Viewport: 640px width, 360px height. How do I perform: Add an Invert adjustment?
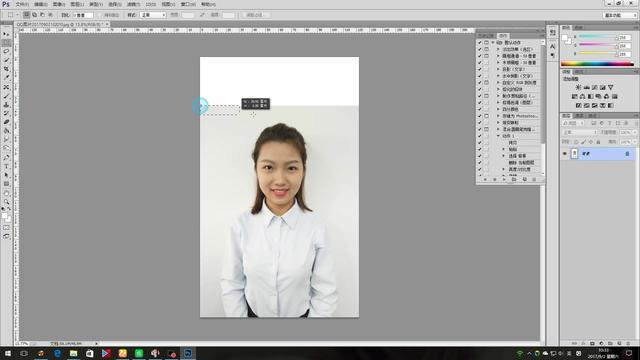pos(578,105)
